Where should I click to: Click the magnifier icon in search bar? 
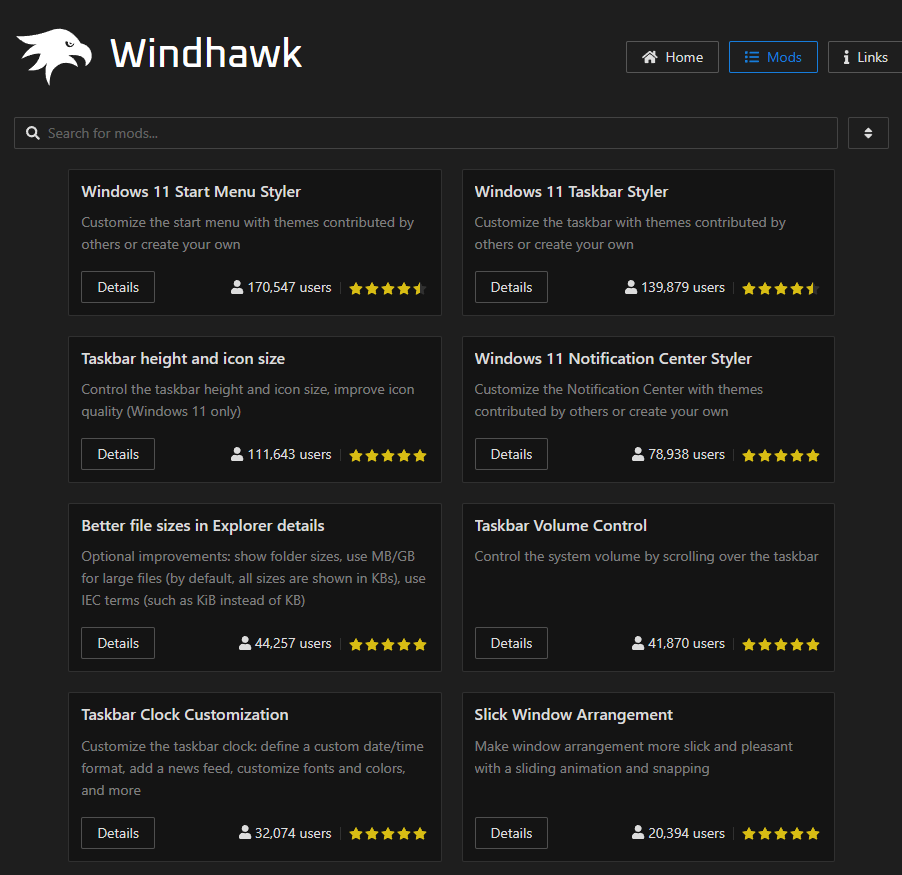click(x=33, y=133)
